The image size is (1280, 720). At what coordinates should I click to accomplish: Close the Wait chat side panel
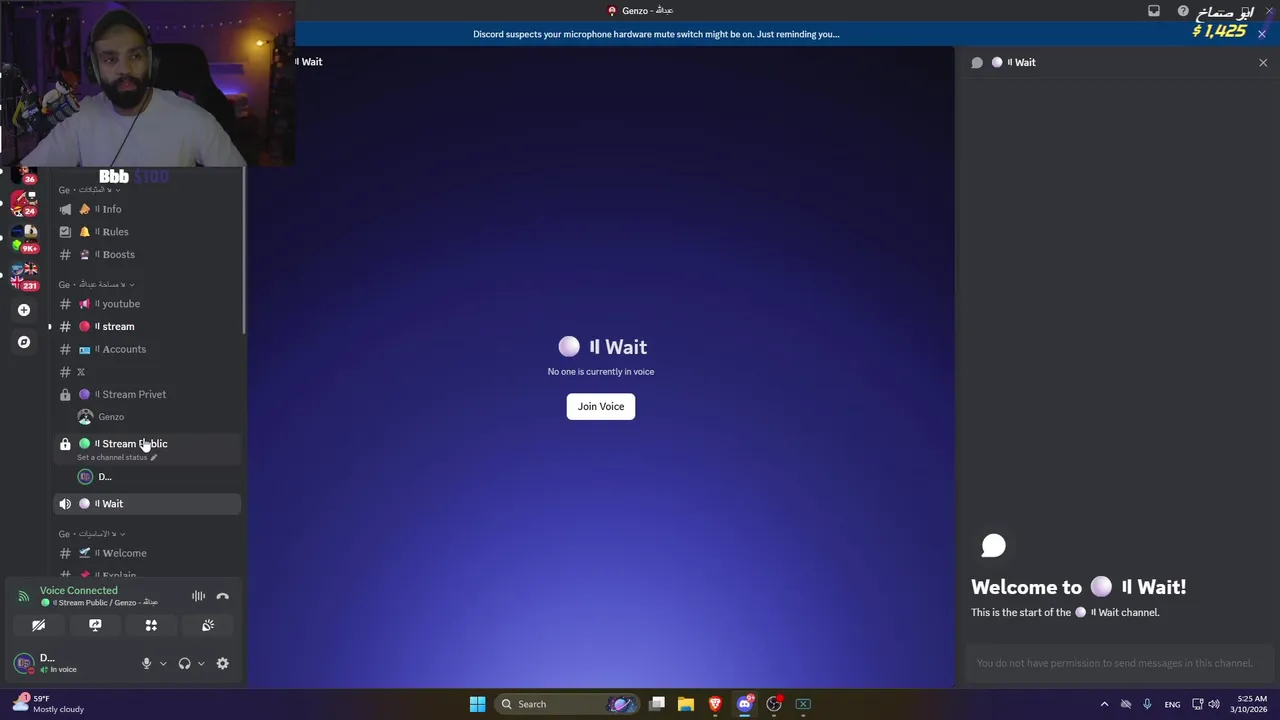1263,62
